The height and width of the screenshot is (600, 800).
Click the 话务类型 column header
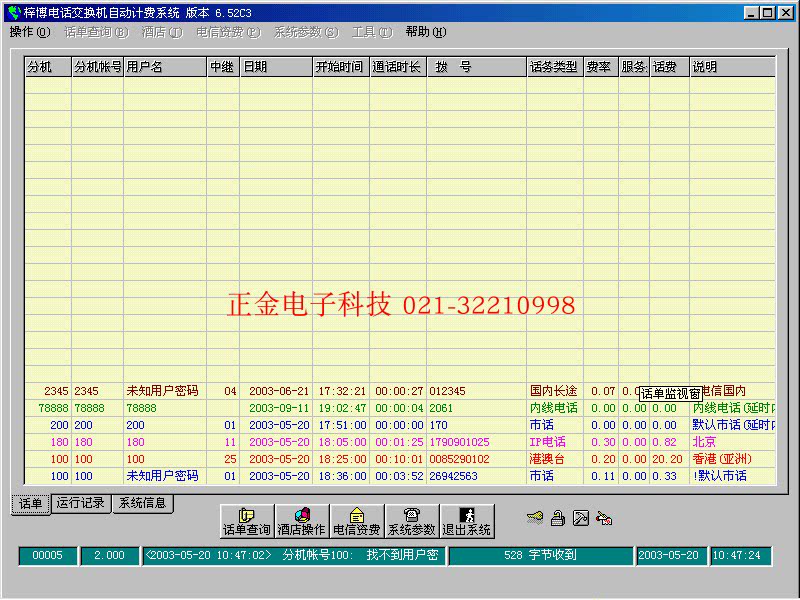click(553, 67)
